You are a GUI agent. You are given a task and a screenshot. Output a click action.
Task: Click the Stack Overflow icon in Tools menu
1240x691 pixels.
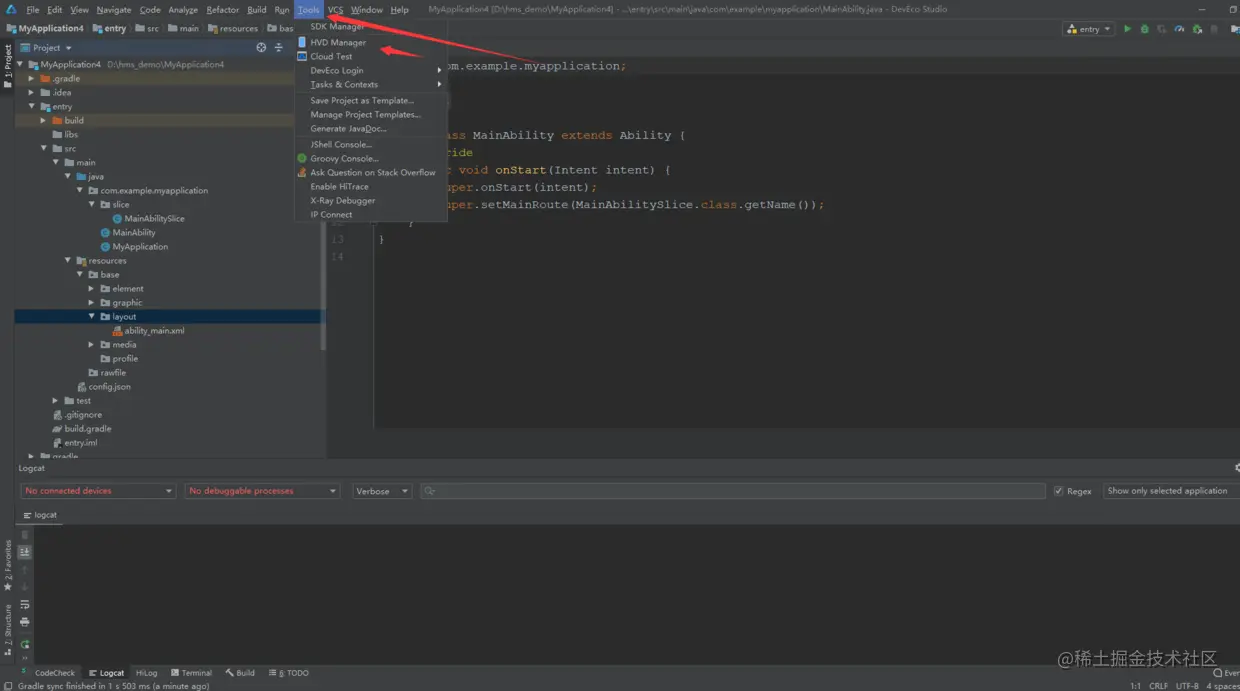pos(302,172)
